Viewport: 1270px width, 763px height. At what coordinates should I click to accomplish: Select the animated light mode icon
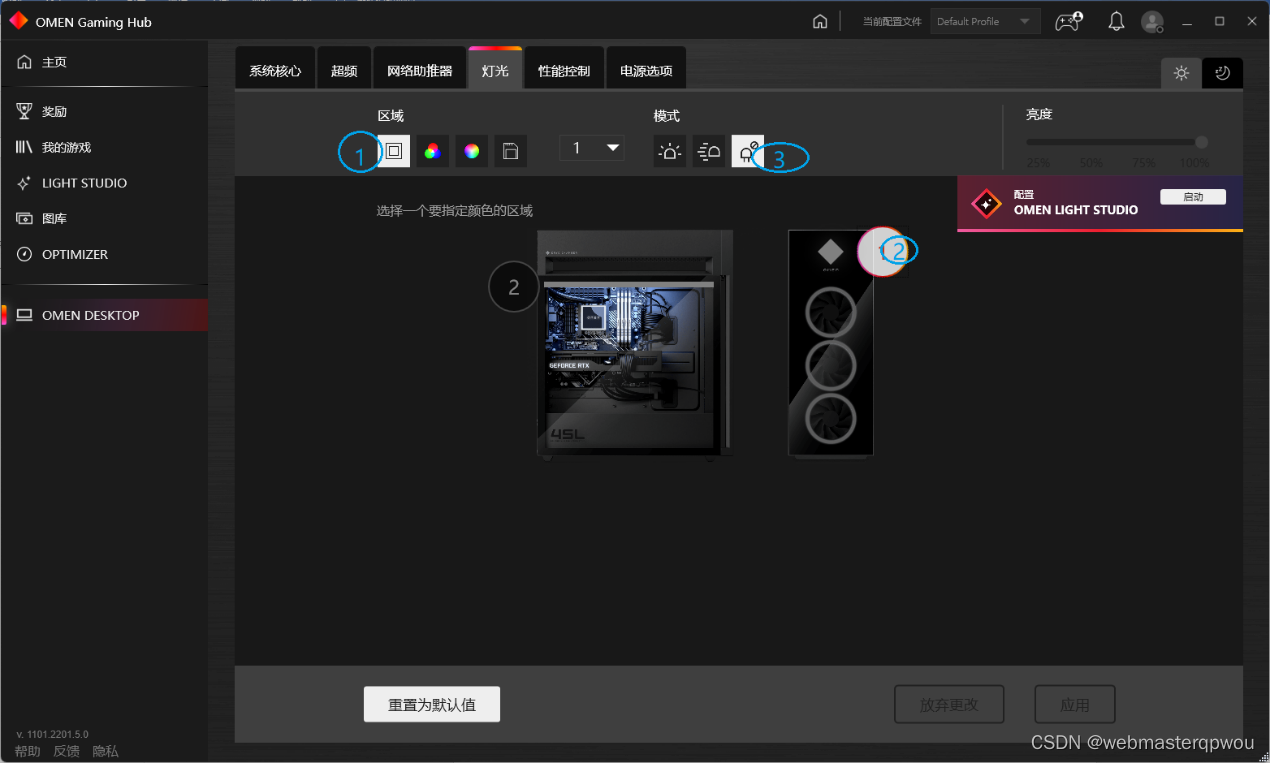pos(709,151)
